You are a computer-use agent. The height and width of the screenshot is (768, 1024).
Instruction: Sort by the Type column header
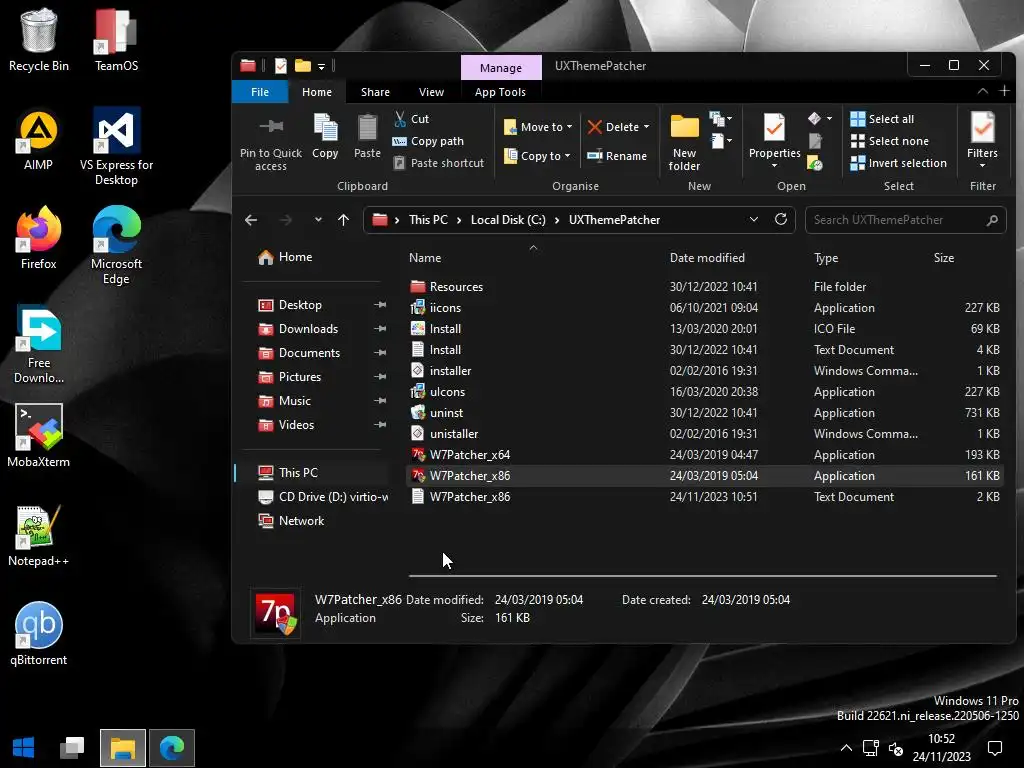826,258
